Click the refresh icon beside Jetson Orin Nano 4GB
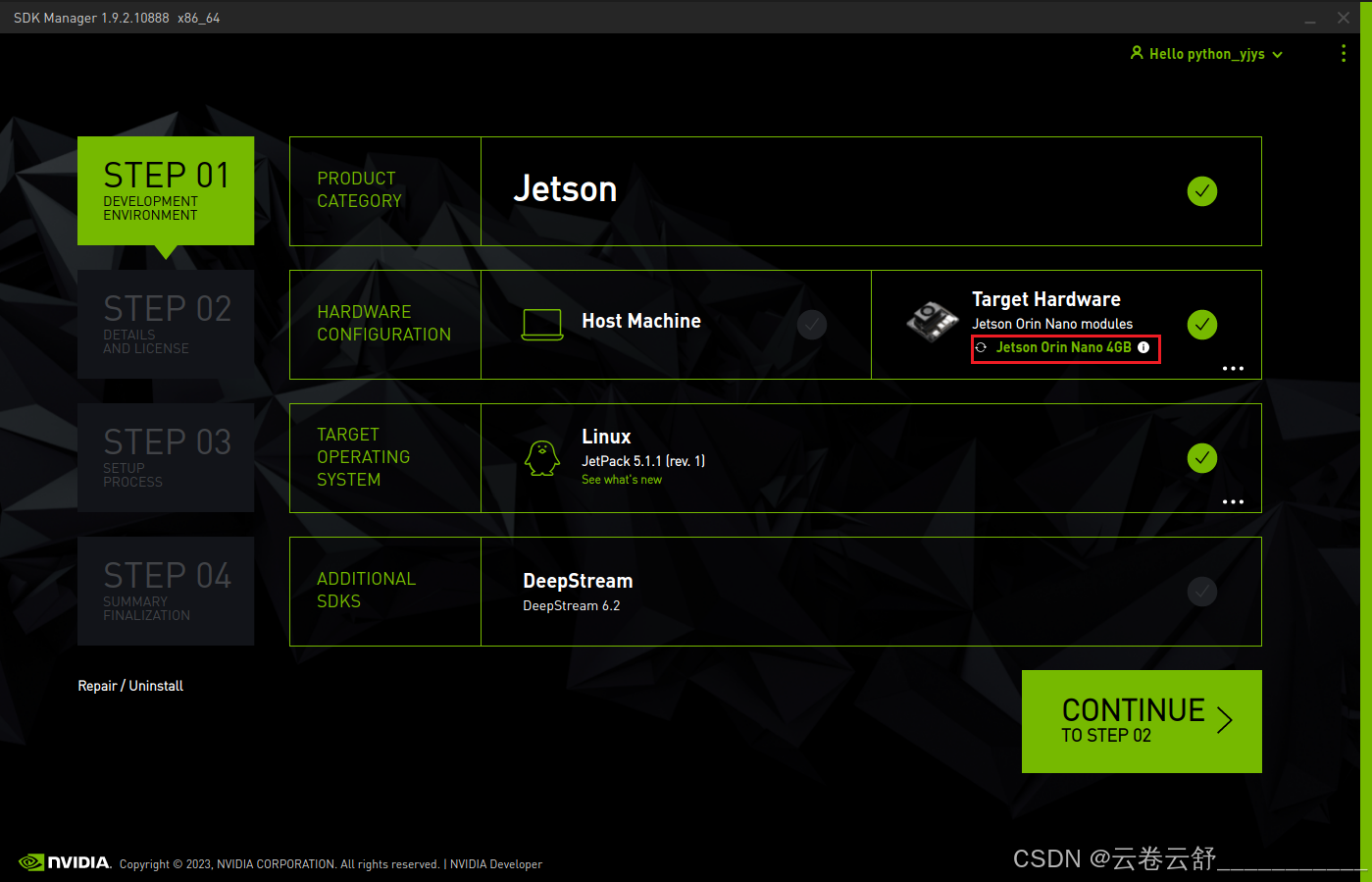 pyautogui.click(x=981, y=347)
